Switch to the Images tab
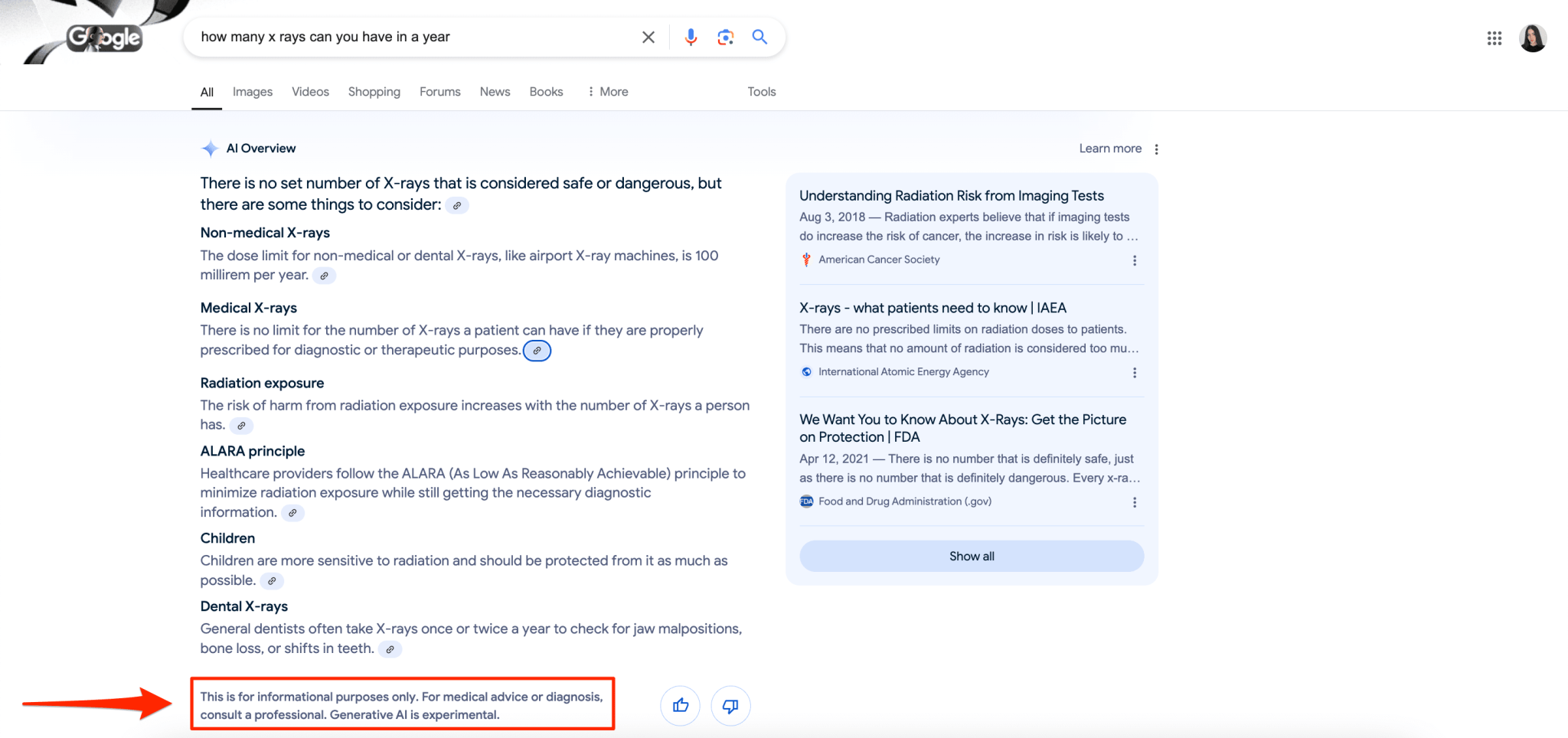Viewport: 1568px width, 738px height. point(252,91)
